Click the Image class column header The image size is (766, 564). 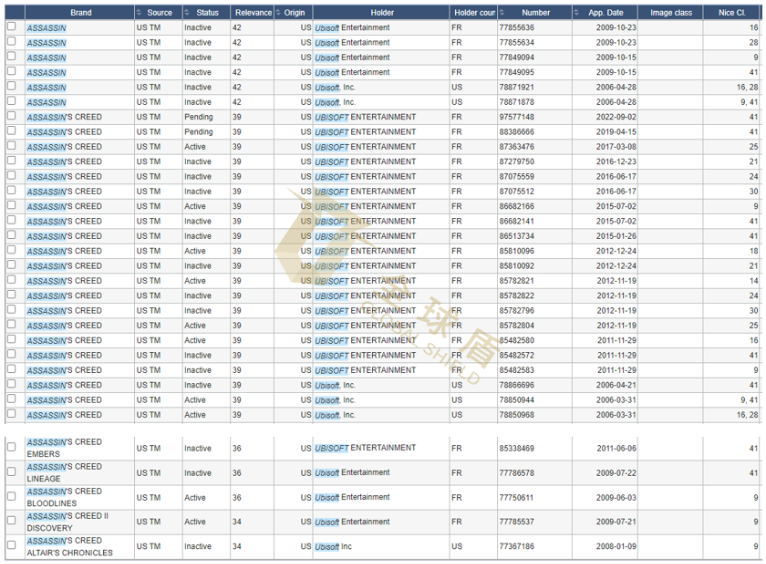coord(670,13)
